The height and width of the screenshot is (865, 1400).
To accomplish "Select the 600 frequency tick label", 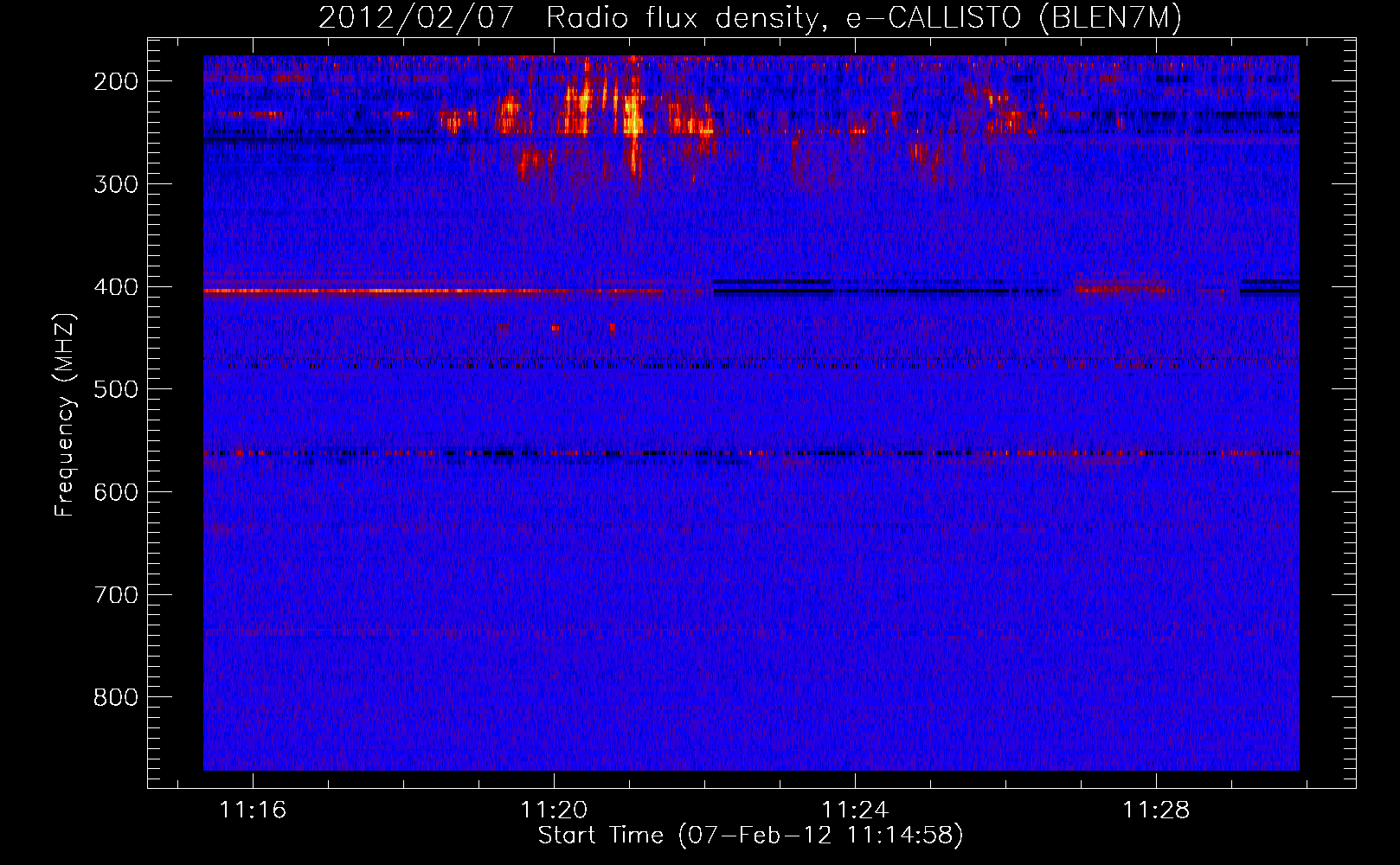I will [116, 492].
